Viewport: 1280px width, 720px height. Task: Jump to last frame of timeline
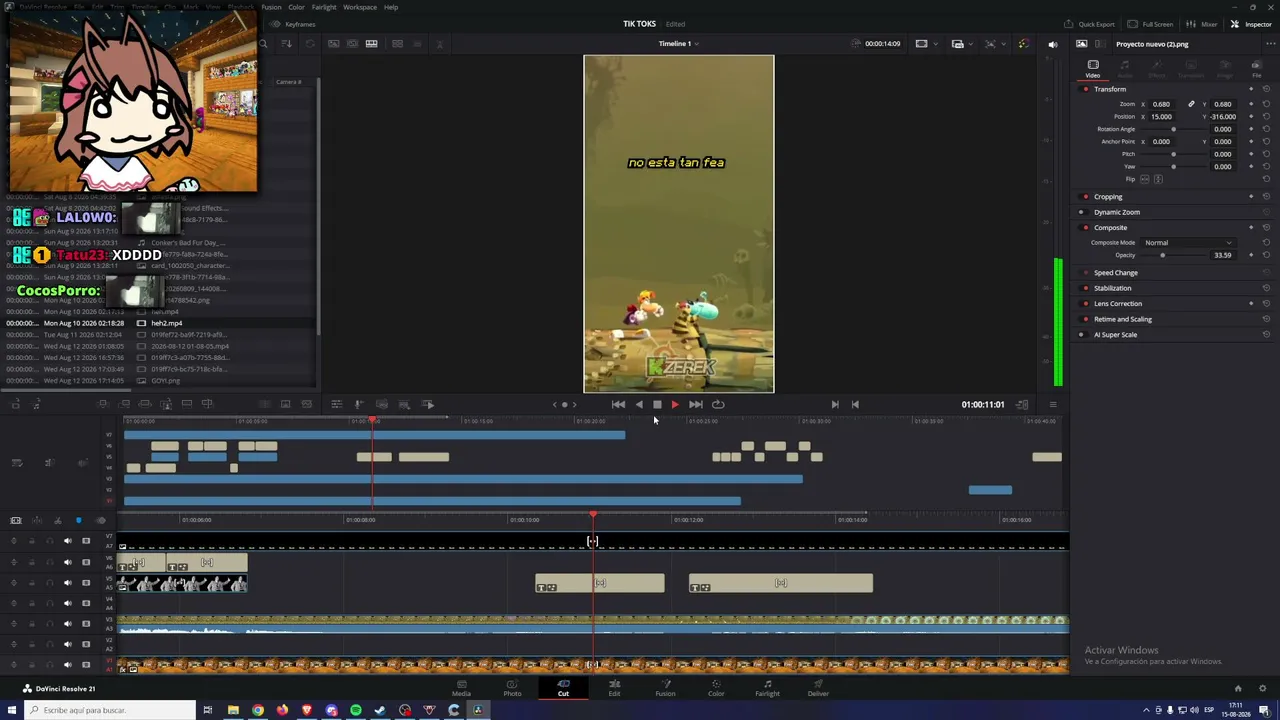(696, 405)
